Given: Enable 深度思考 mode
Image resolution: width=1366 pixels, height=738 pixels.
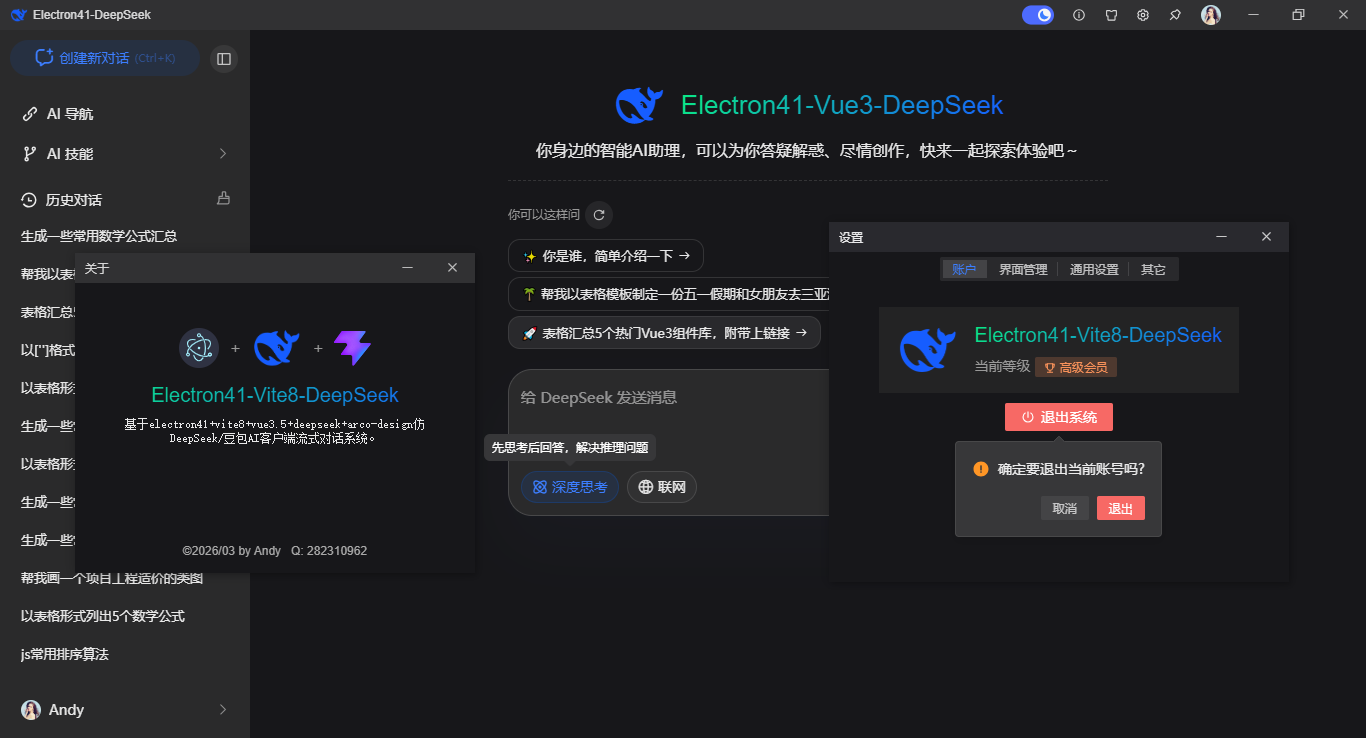Looking at the screenshot, I should (569, 487).
